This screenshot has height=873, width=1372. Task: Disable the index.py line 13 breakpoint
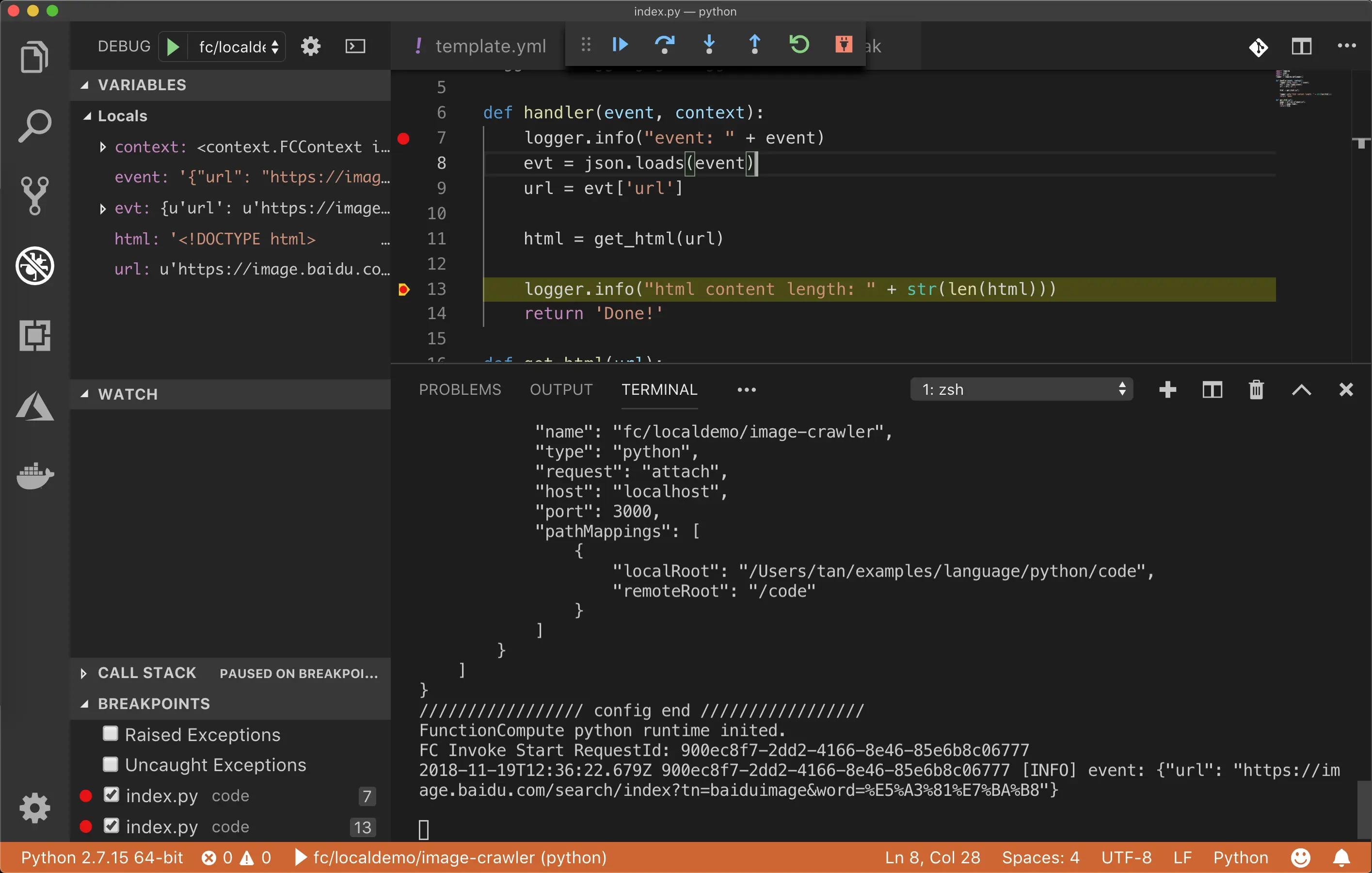tap(112, 825)
